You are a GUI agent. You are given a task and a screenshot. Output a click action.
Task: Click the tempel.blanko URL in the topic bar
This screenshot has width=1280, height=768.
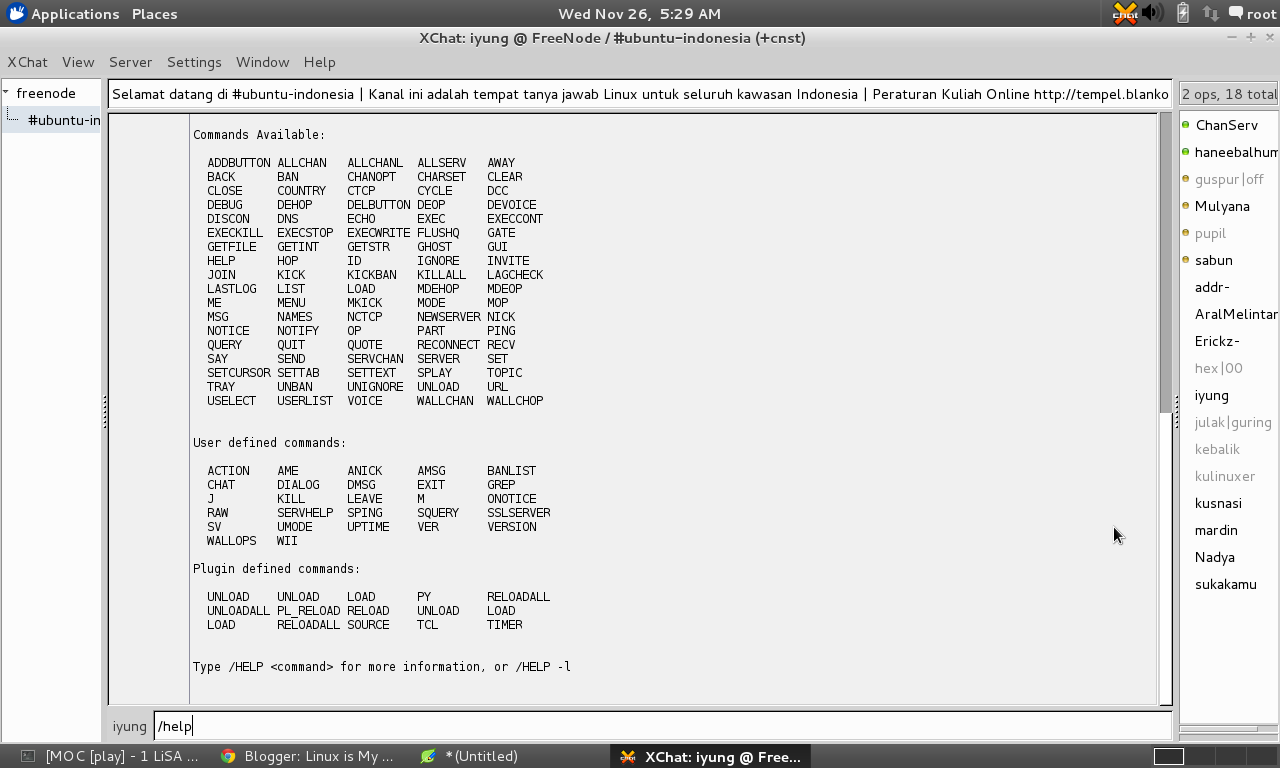(1100, 94)
